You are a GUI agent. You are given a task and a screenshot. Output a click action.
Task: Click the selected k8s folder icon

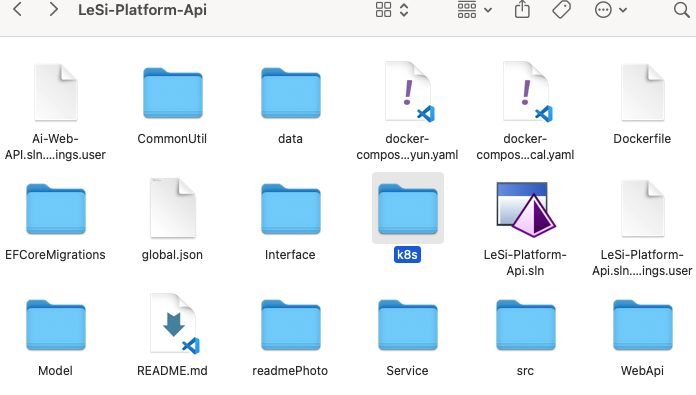(x=408, y=209)
